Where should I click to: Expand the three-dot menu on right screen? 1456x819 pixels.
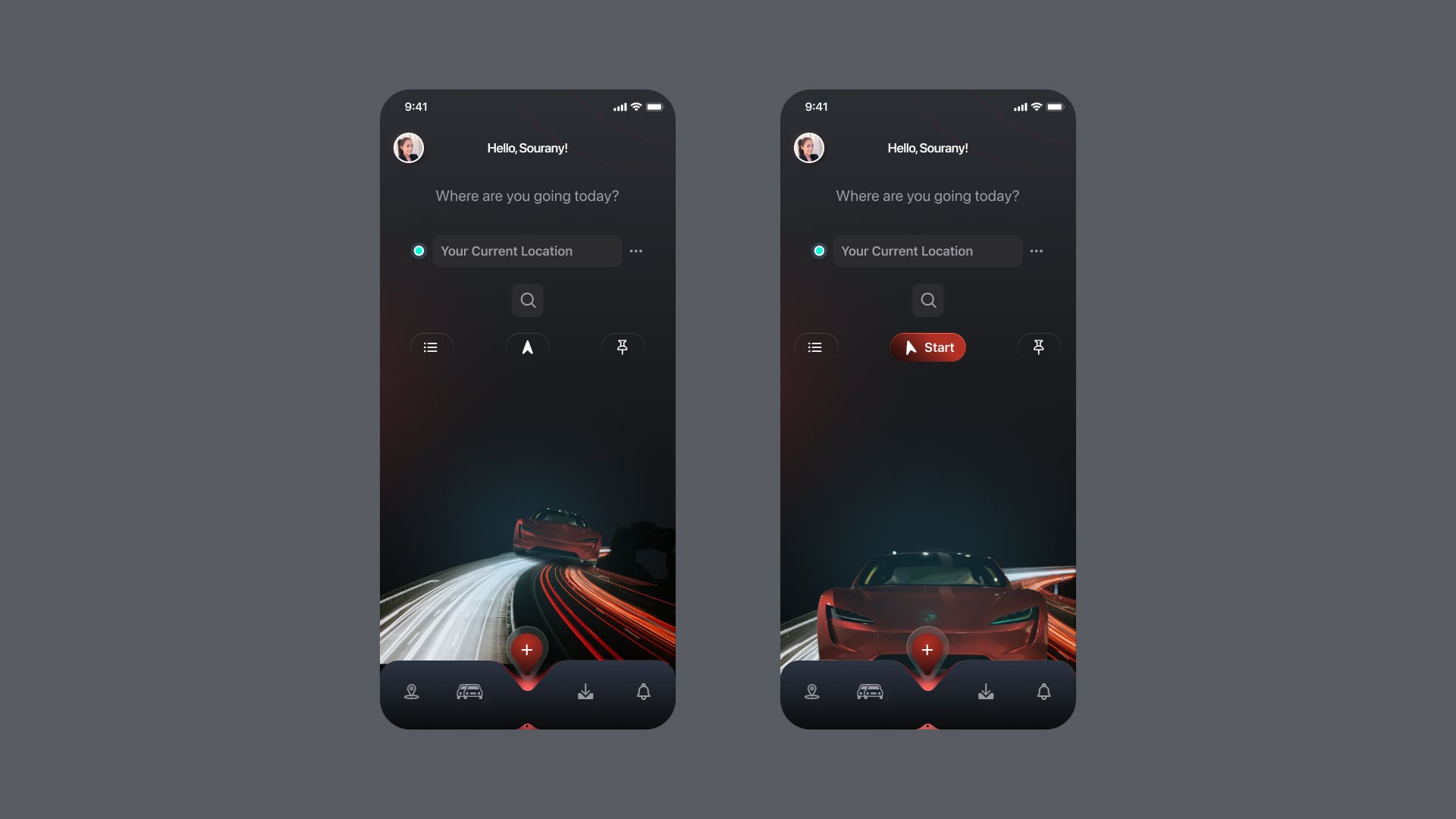pyautogui.click(x=1036, y=251)
